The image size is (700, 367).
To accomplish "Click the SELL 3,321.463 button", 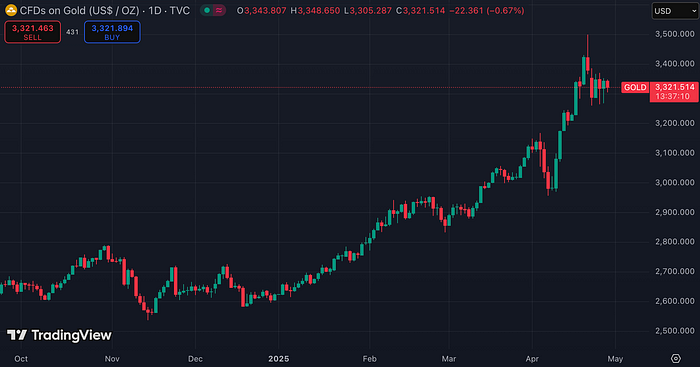I will pos(33,32).
